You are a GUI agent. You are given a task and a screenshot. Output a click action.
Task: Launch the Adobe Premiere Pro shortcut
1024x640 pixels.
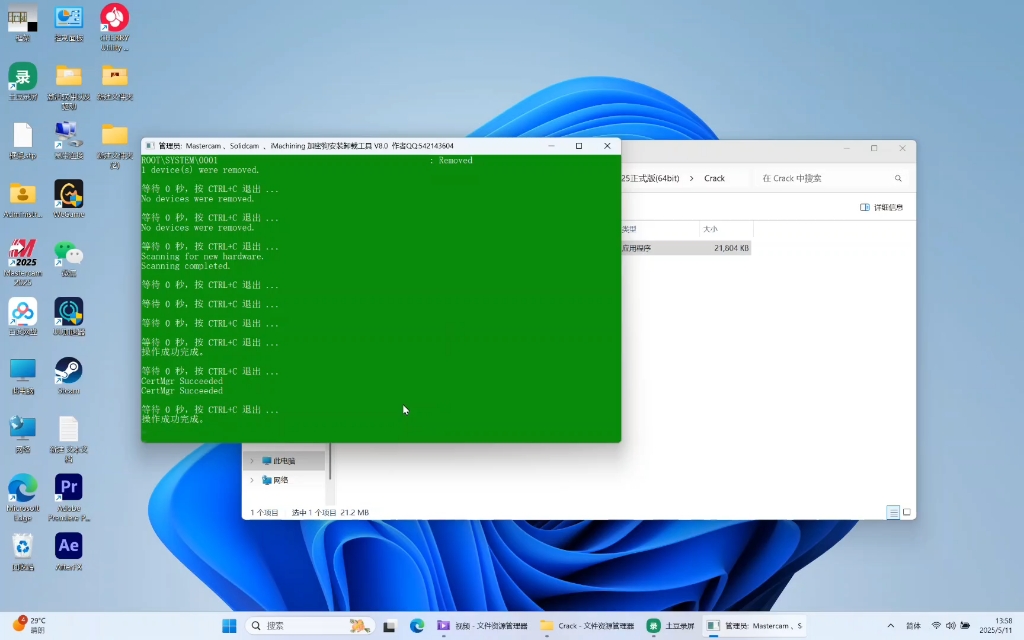tap(69, 498)
